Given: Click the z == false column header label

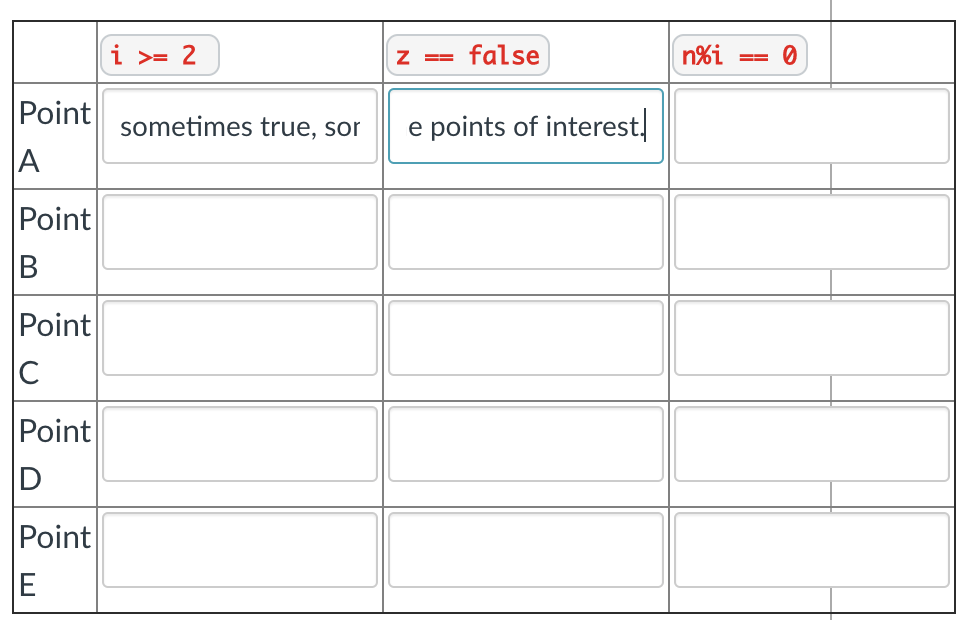Looking at the screenshot, I should point(466,55).
